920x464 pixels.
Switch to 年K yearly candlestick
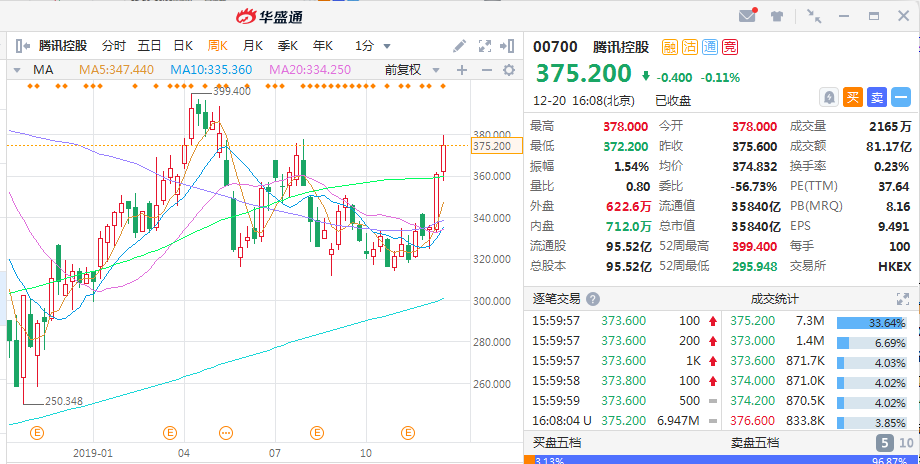[x=323, y=46]
